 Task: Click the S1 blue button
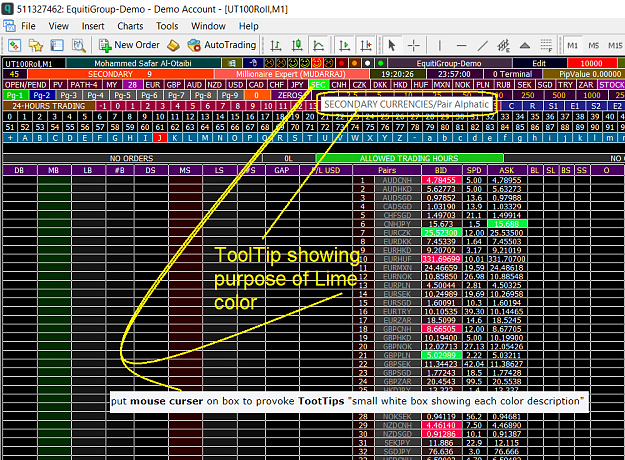coord(553,106)
